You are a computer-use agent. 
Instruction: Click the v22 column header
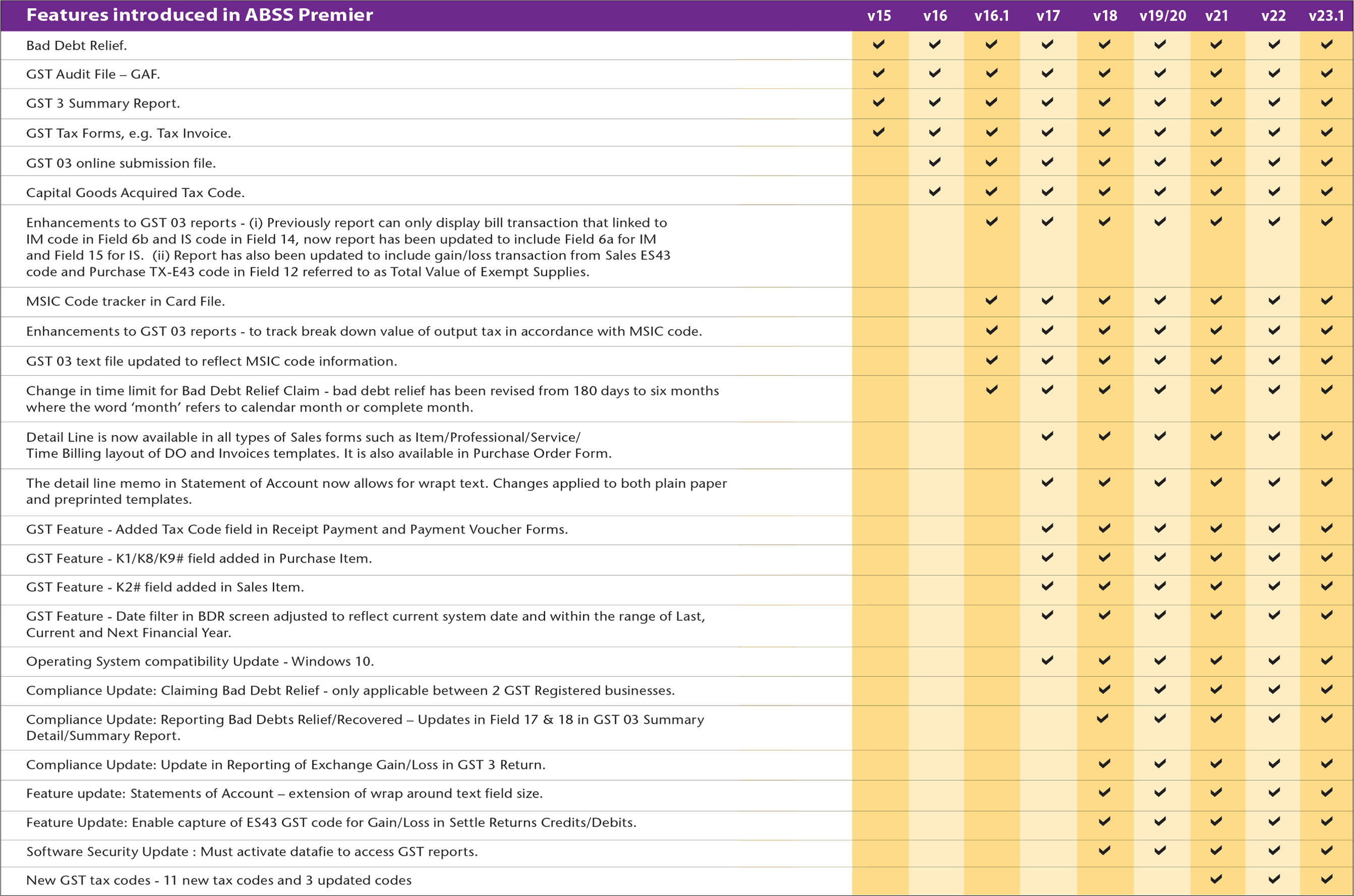pos(1273,16)
